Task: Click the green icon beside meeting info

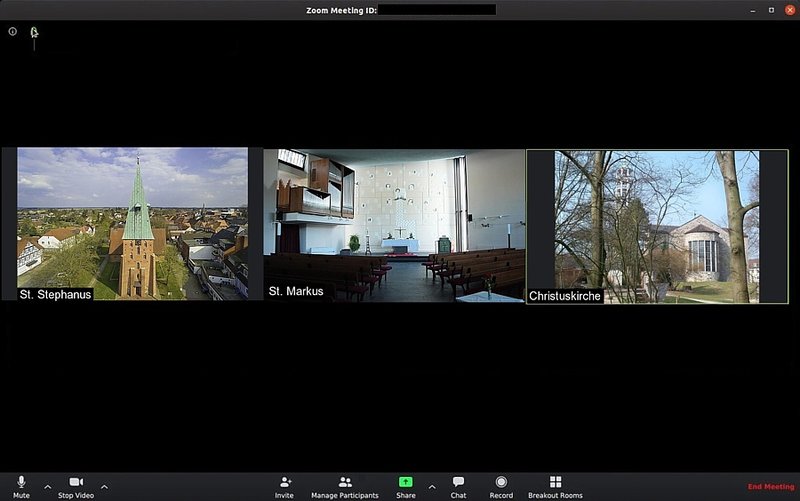Action: coord(34,32)
